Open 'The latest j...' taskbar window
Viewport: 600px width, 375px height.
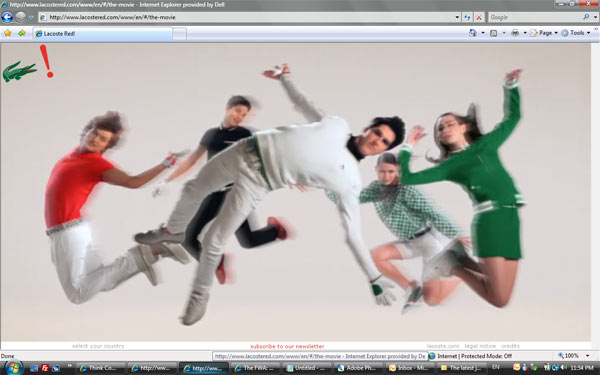point(462,368)
